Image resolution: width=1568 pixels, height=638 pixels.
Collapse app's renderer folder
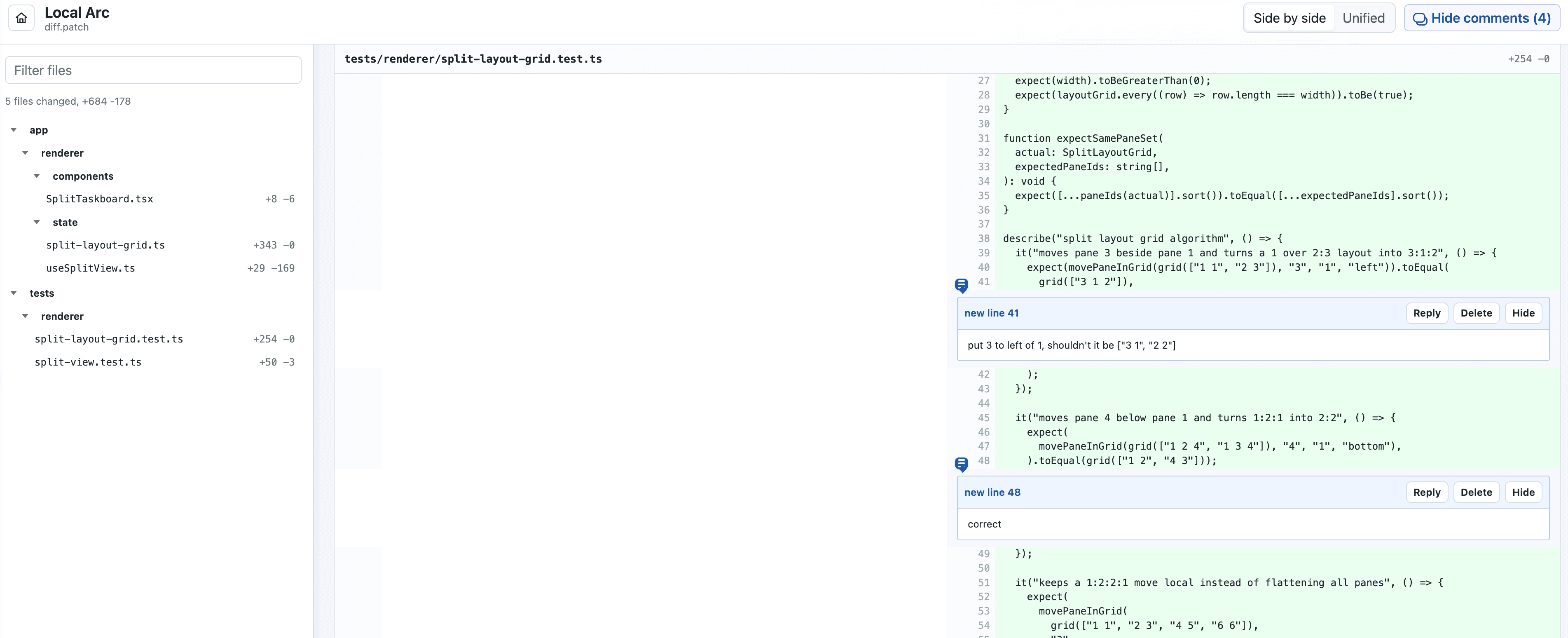tap(25, 153)
